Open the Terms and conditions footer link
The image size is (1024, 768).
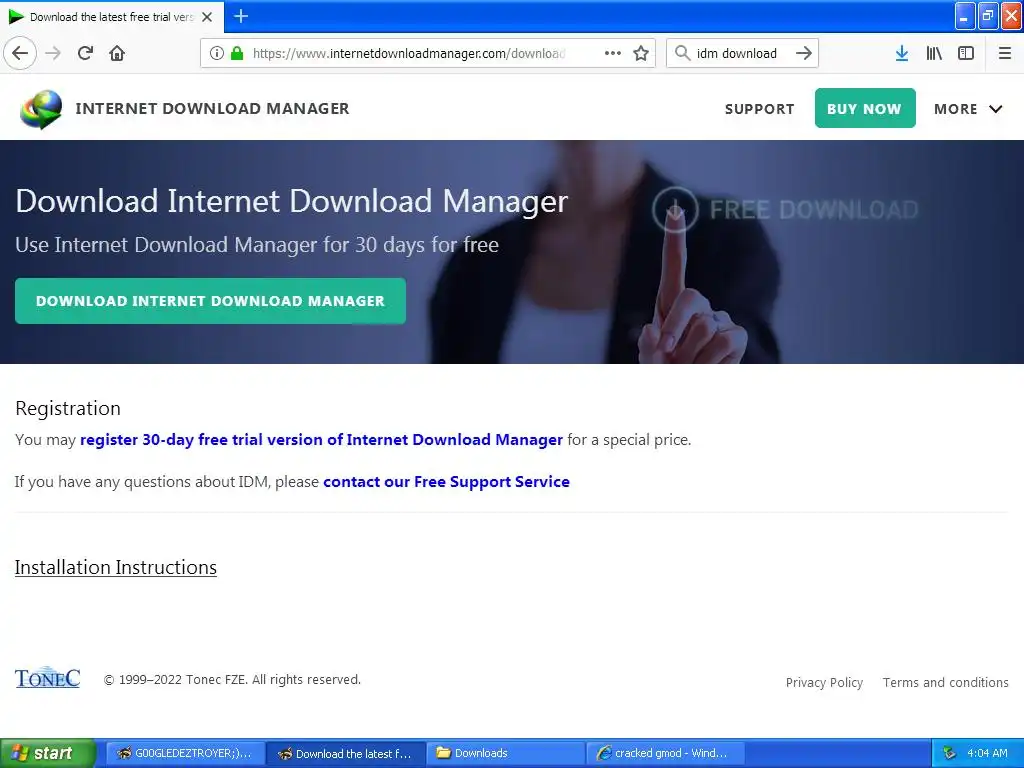946,682
